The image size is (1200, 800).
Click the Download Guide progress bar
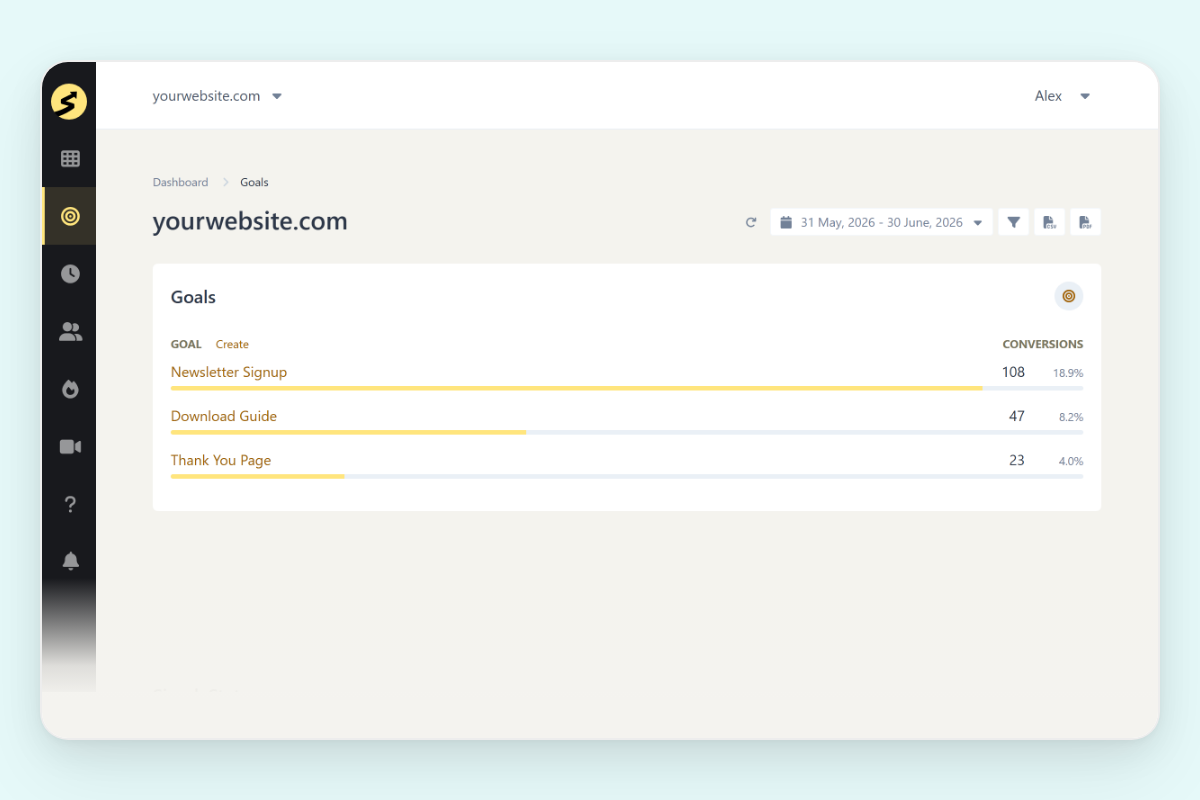click(x=627, y=432)
